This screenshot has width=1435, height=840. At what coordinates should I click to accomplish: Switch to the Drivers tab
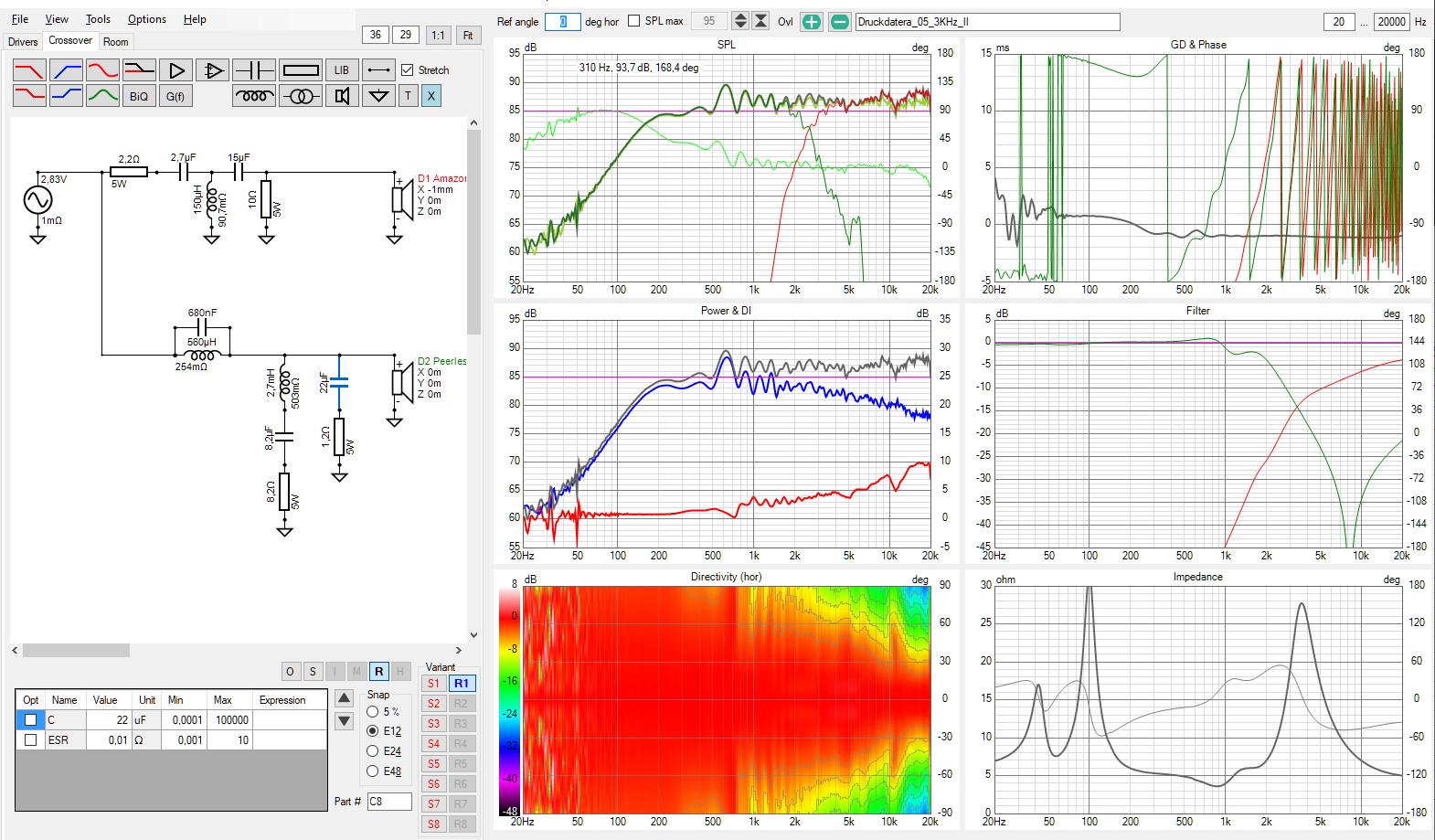click(23, 42)
